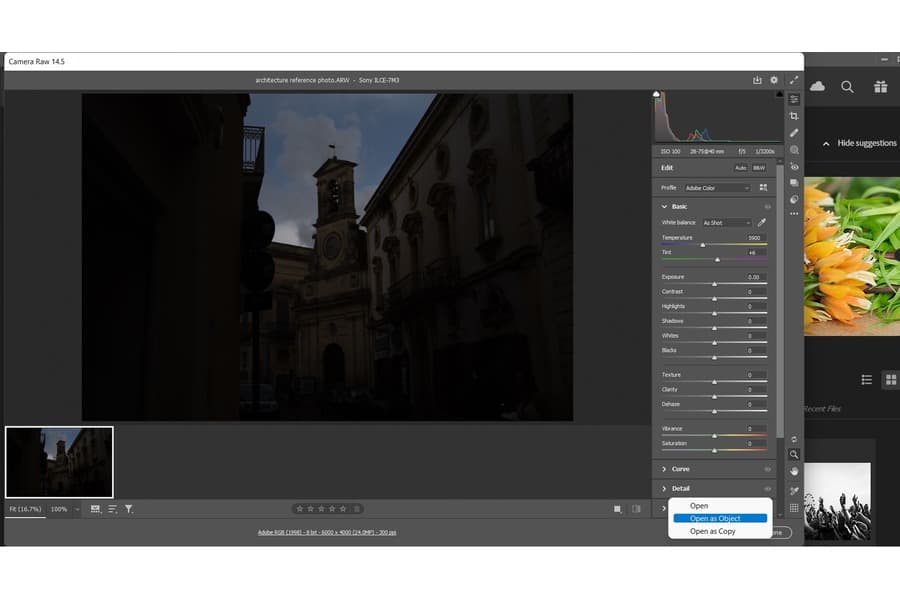Open the Photoshop cloud documents icon

[x=817, y=86]
